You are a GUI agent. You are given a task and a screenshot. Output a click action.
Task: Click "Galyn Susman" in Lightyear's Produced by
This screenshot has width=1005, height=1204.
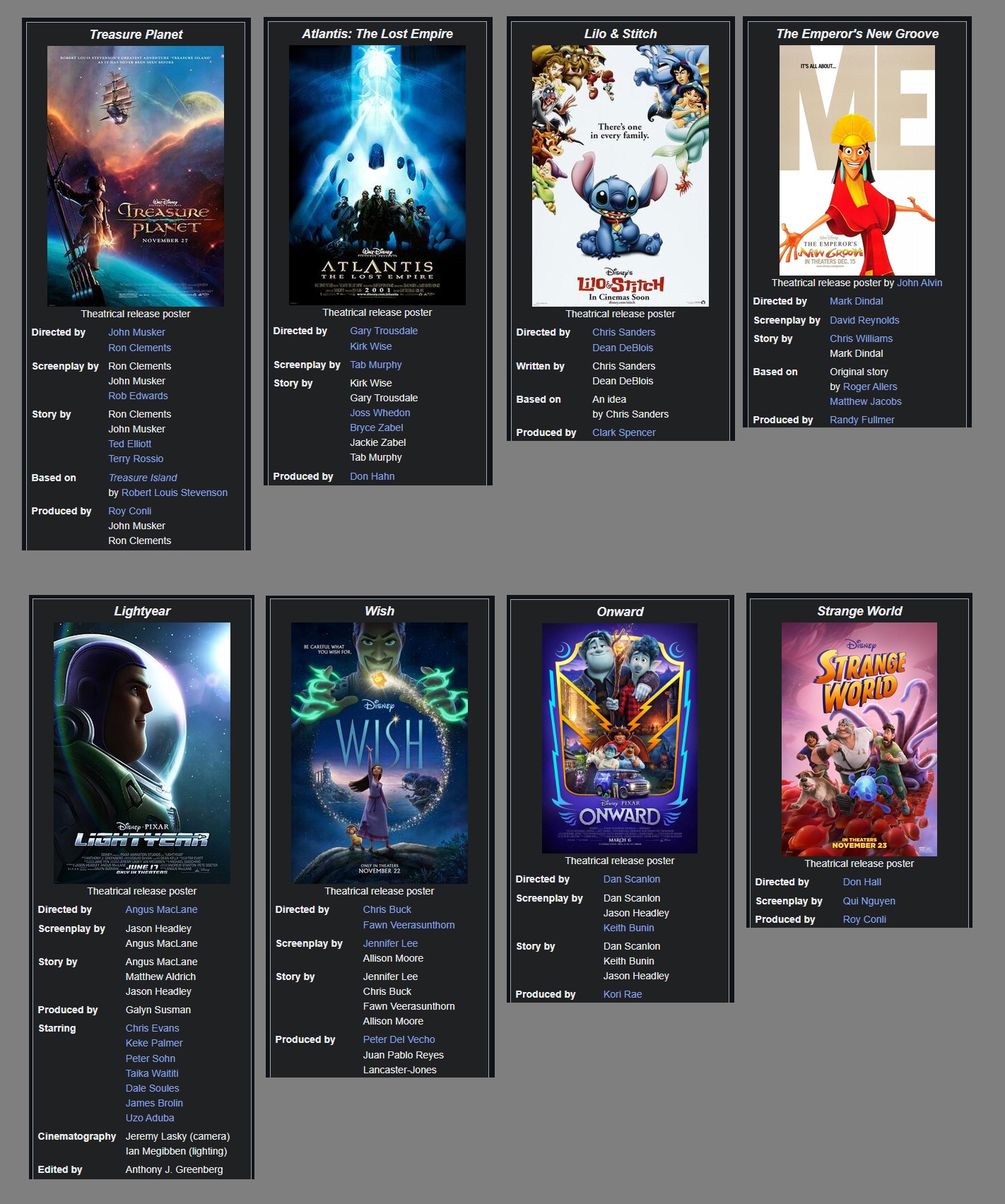(x=158, y=1010)
